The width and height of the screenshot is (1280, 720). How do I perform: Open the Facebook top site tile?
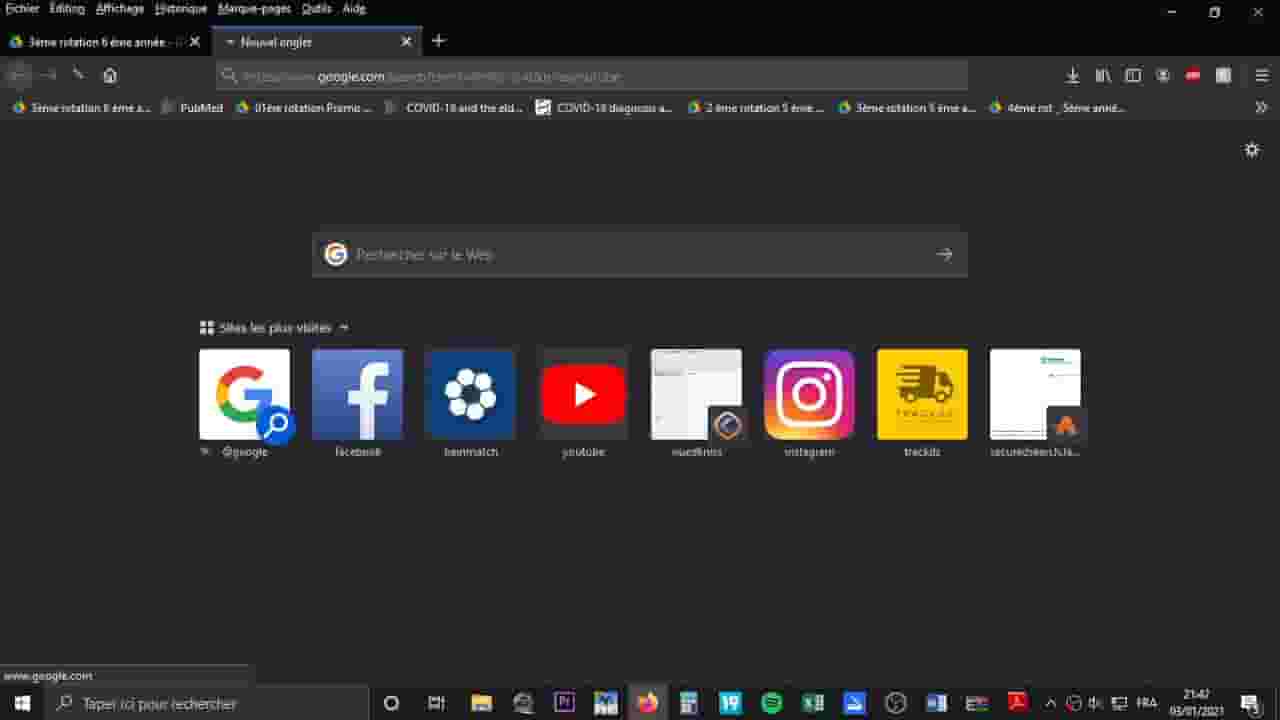pos(358,394)
